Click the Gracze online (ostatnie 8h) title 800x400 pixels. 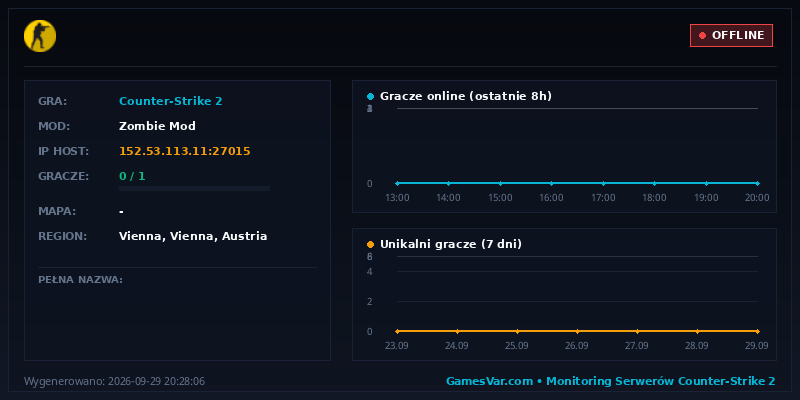(x=466, y=96)
